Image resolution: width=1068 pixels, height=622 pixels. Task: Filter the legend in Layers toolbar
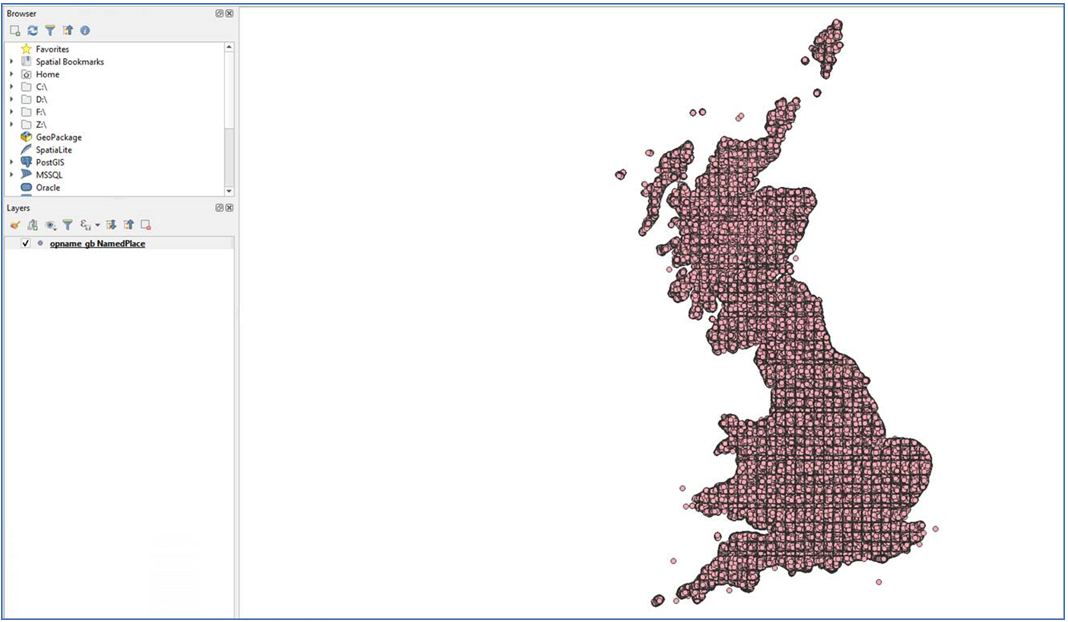pos(67,225)
